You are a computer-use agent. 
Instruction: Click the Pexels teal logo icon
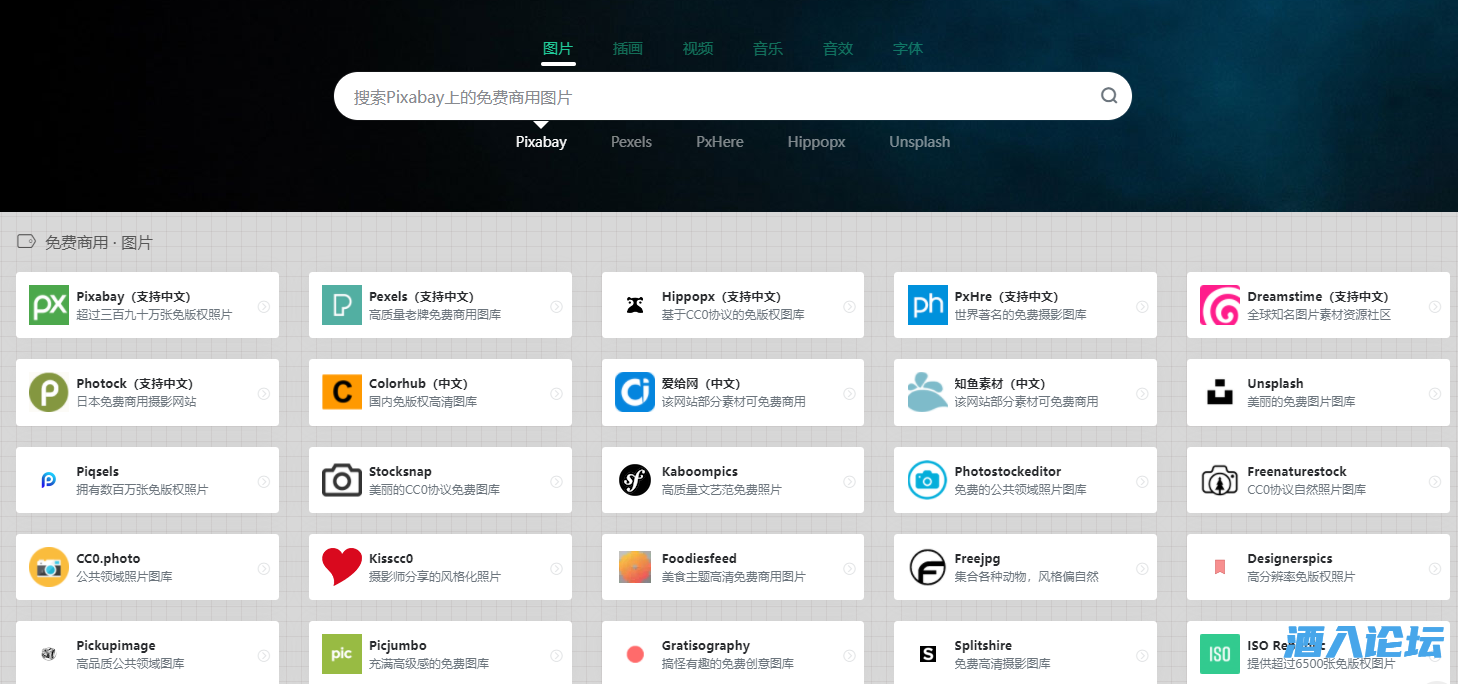click(341, 305)
